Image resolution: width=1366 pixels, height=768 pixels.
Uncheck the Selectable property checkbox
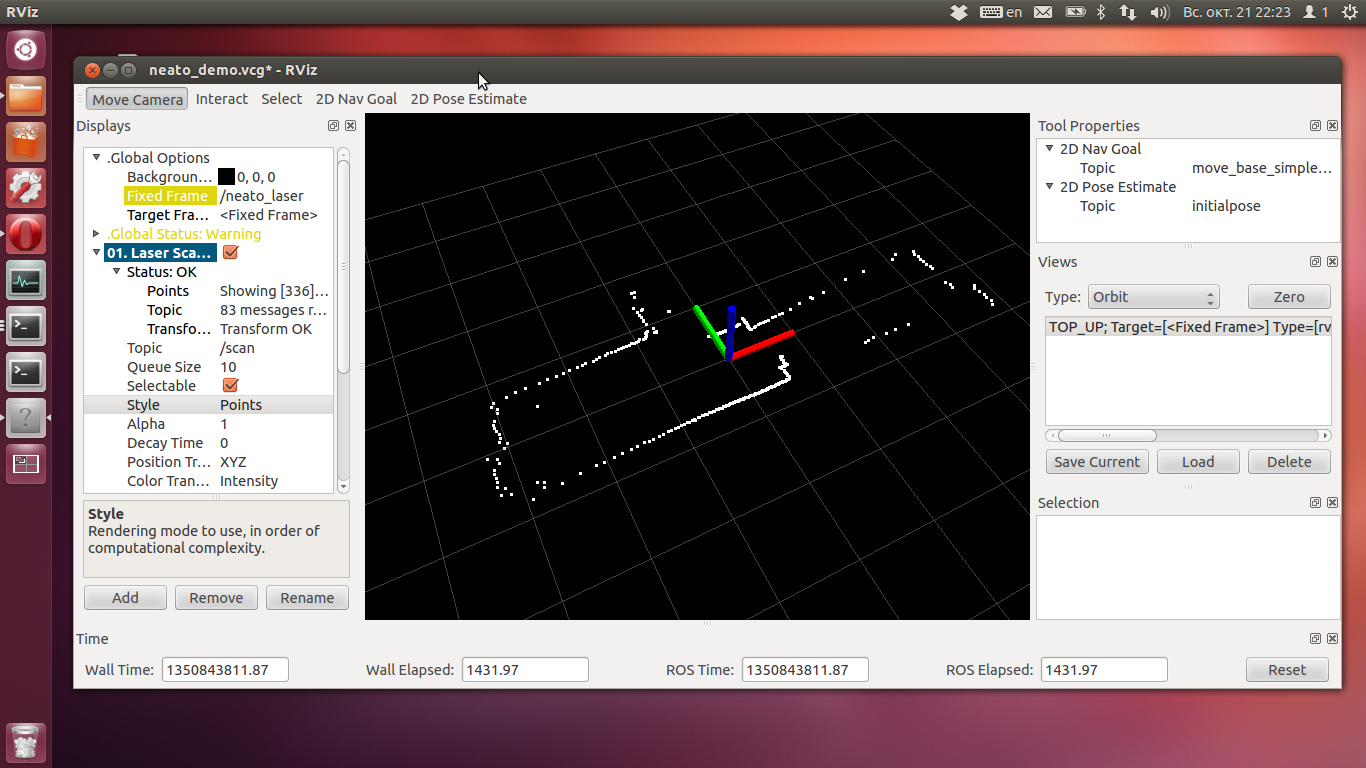coord(230,386)
